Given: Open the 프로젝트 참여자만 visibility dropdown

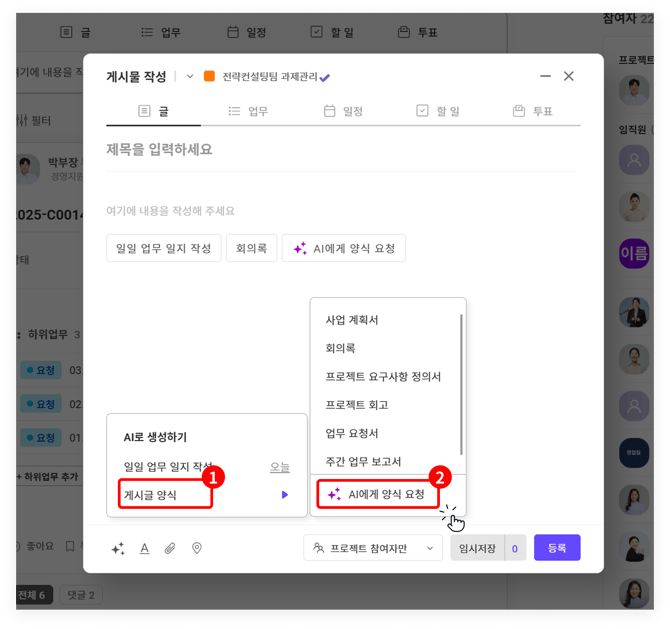Looking at the screenshot, I should click(x=373, y=548).
